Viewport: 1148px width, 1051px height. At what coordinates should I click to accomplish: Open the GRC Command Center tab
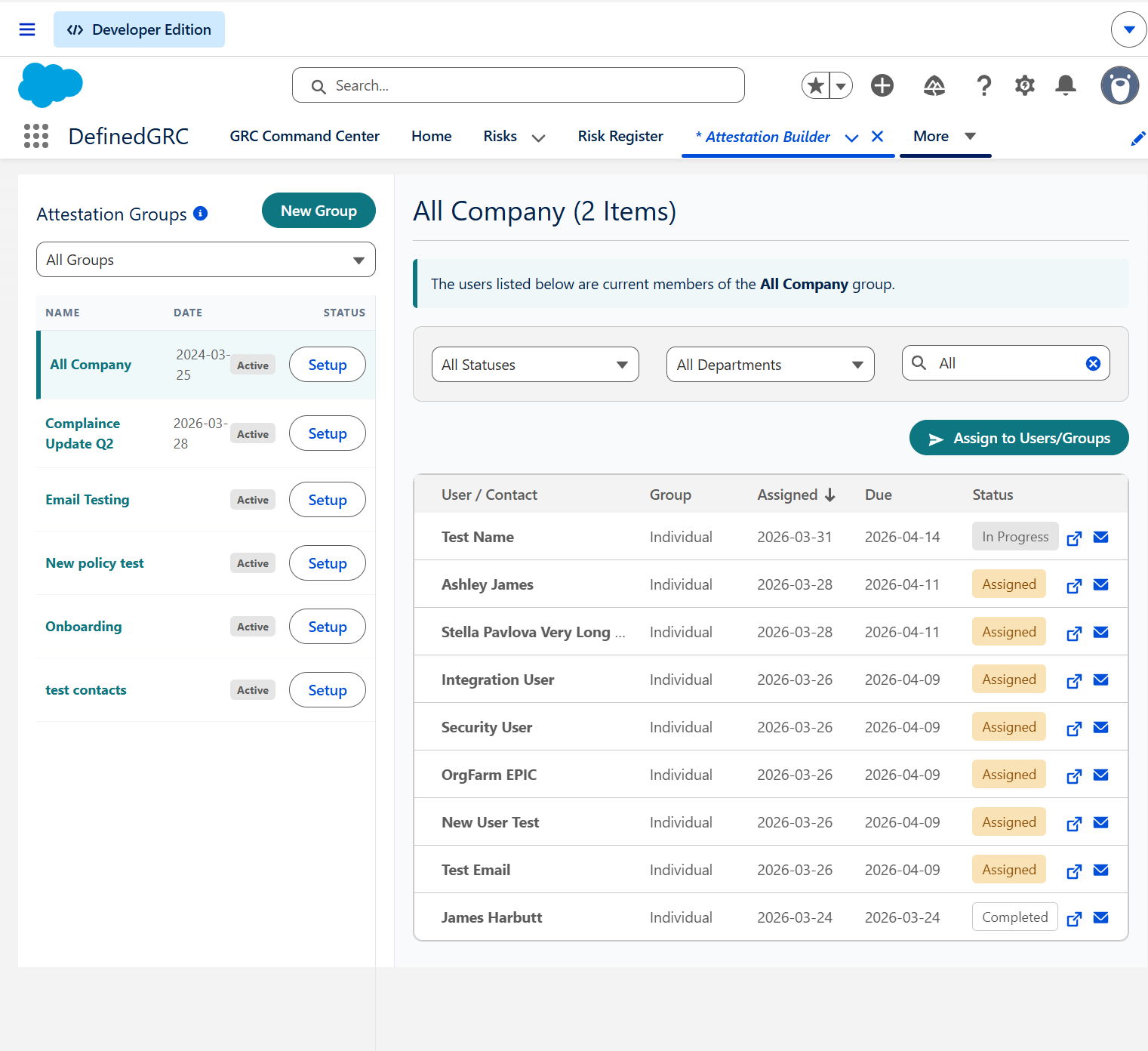pyautogui.click(x=305, y=136)
